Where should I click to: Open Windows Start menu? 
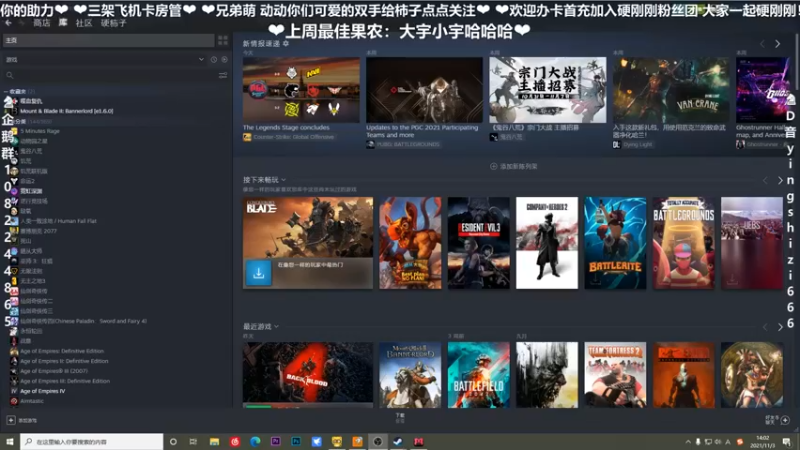point(9,441)
